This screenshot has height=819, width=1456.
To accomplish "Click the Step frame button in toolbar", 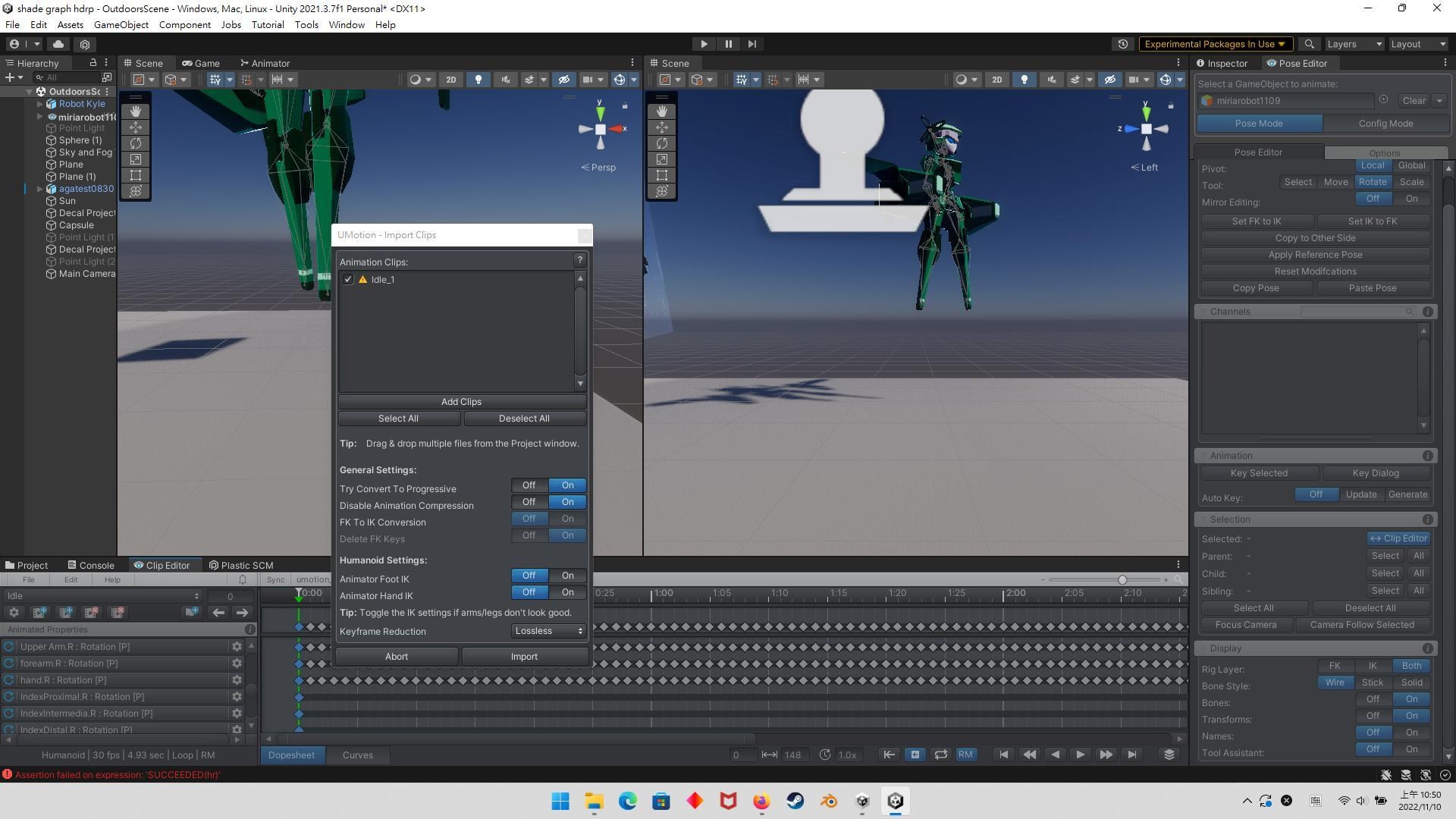I will pyautogui.click(x=752, y=44).
